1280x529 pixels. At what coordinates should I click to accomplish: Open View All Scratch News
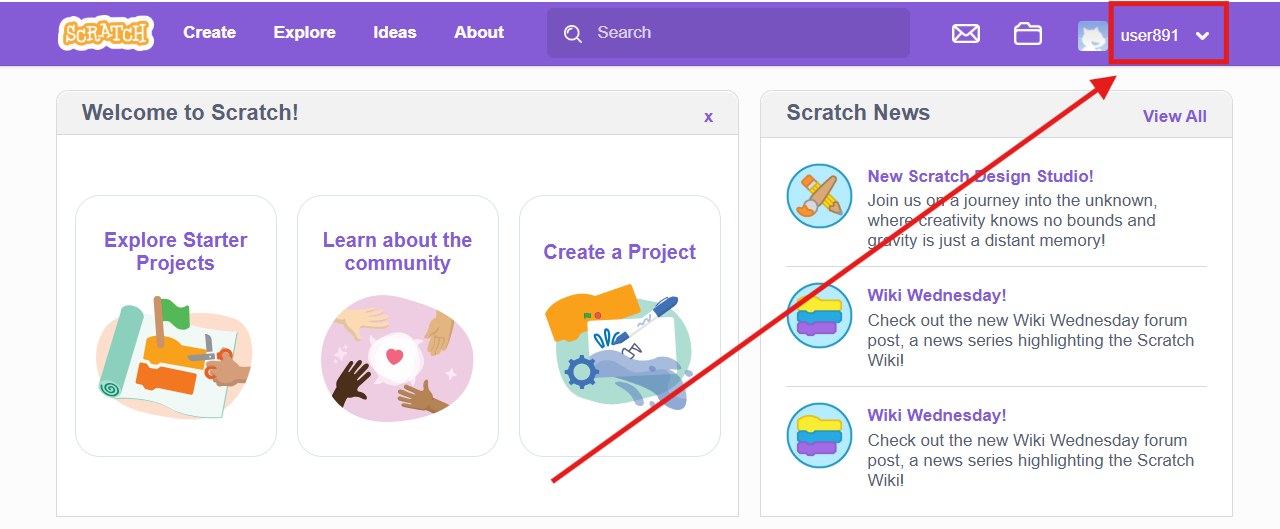1175,116
